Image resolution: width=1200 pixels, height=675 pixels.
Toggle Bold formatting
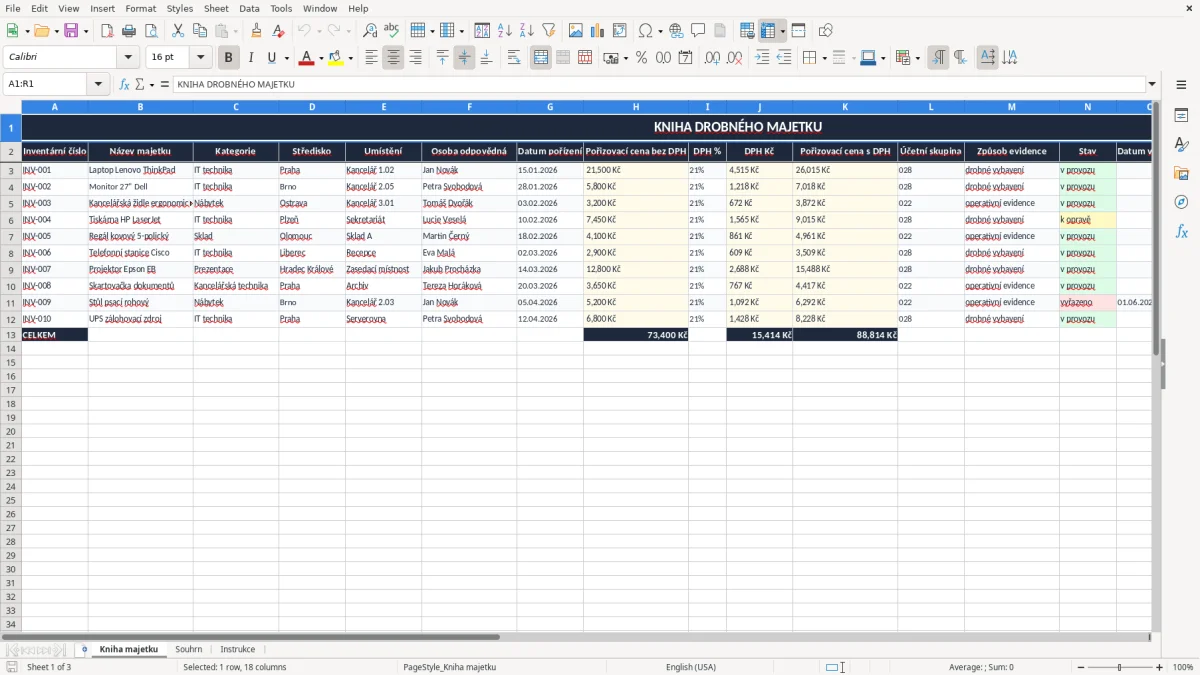click(229, 58)
